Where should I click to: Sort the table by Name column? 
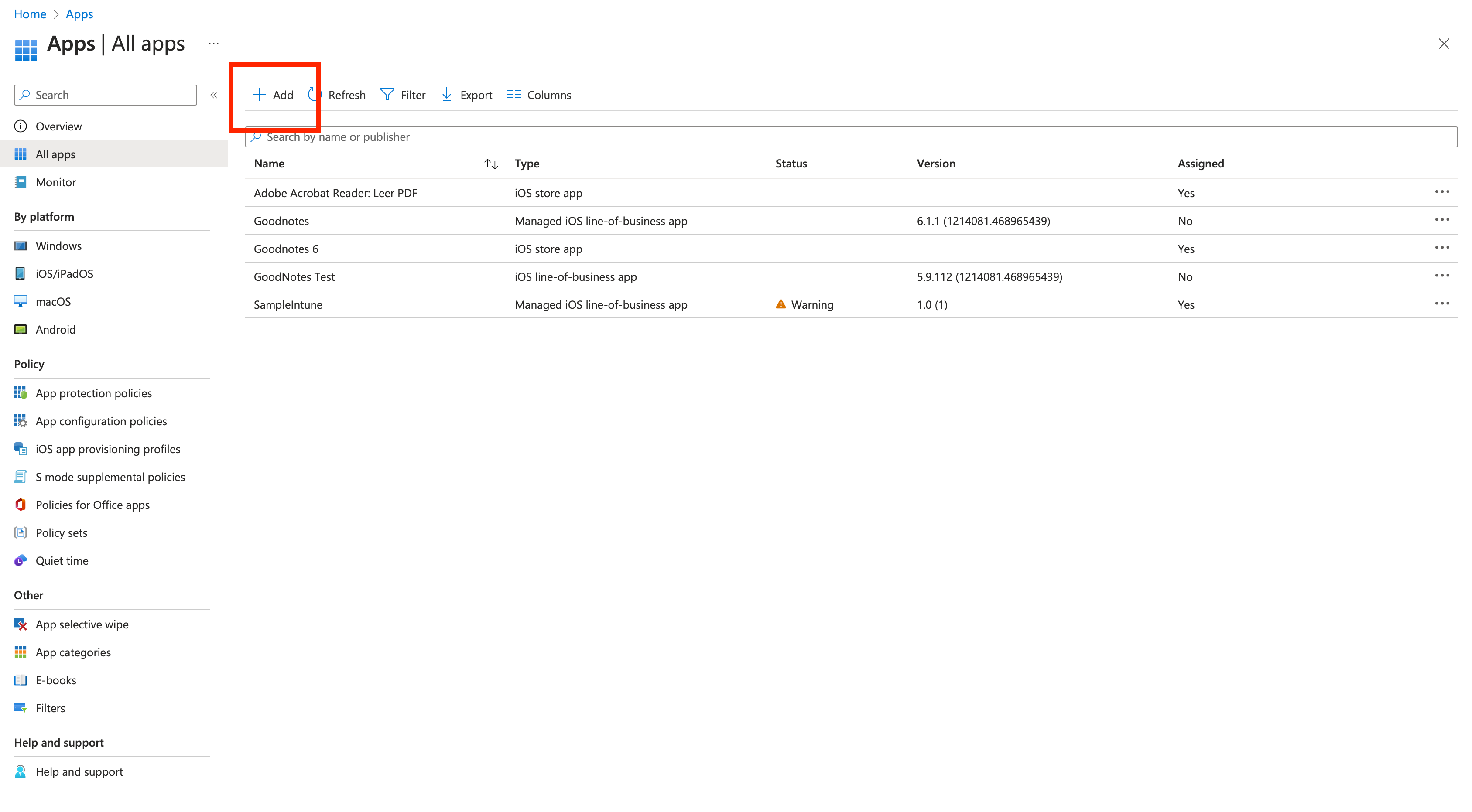[x=491, y=164]
